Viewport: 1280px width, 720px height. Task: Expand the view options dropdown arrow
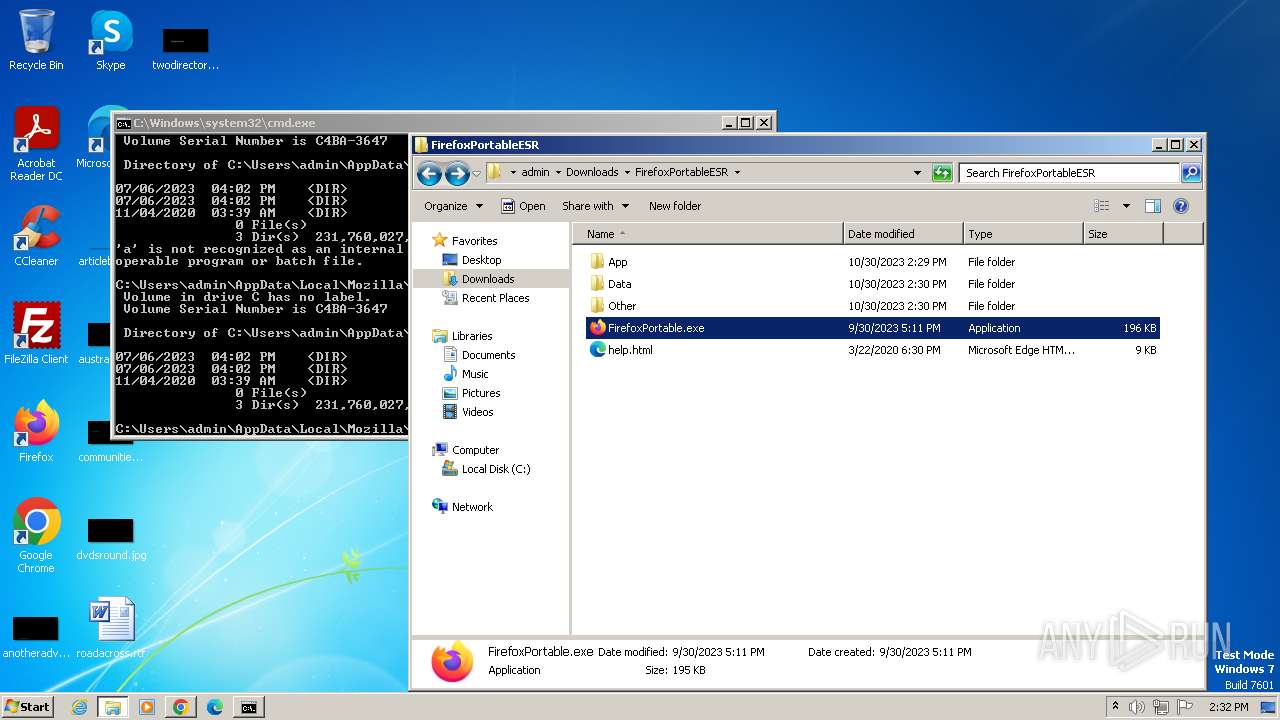[1126, 206]
